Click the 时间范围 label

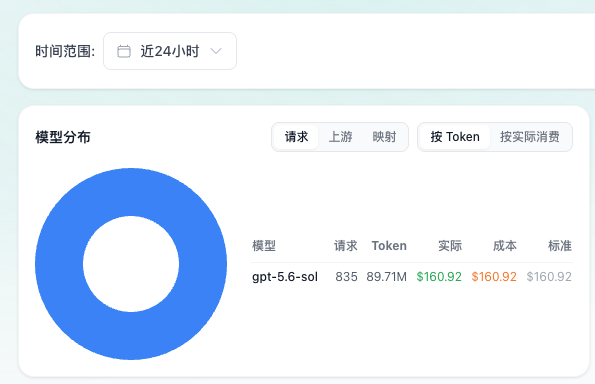click(x=65, y=51)
